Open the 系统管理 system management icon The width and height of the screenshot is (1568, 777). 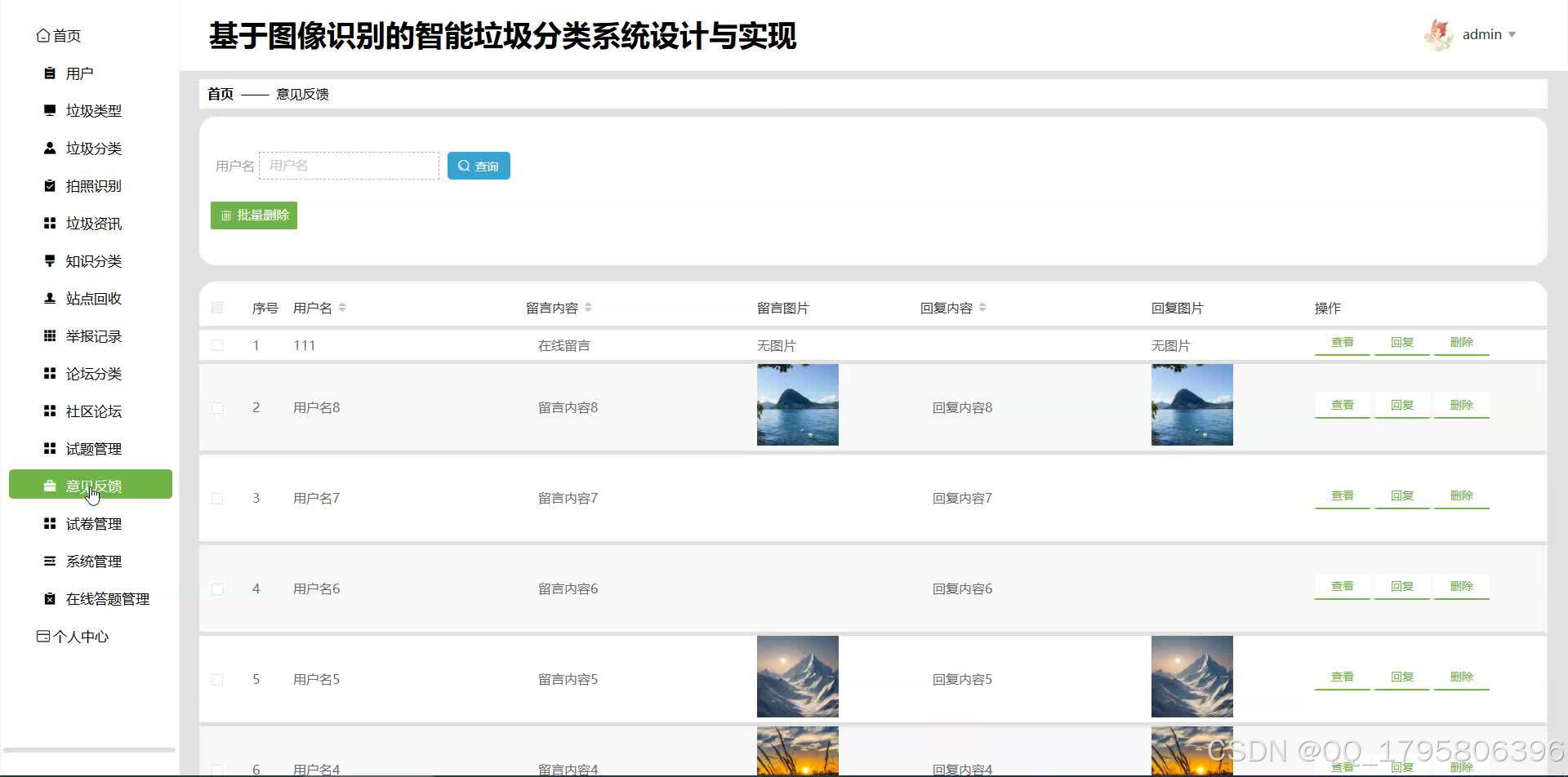click(49, 561)
